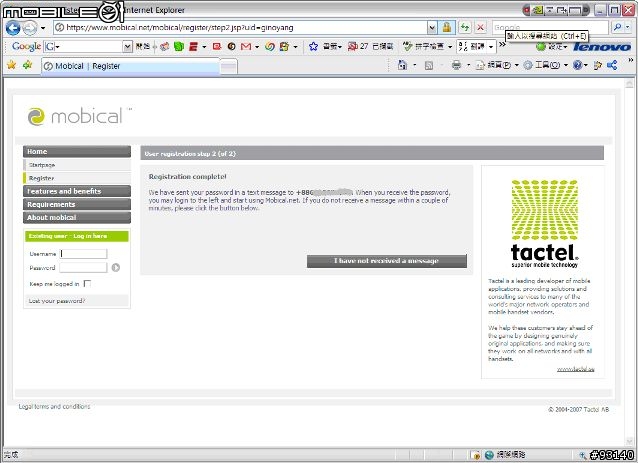
Task: Click Legal terms and conditions link
Action: click(x=55, y=406)
